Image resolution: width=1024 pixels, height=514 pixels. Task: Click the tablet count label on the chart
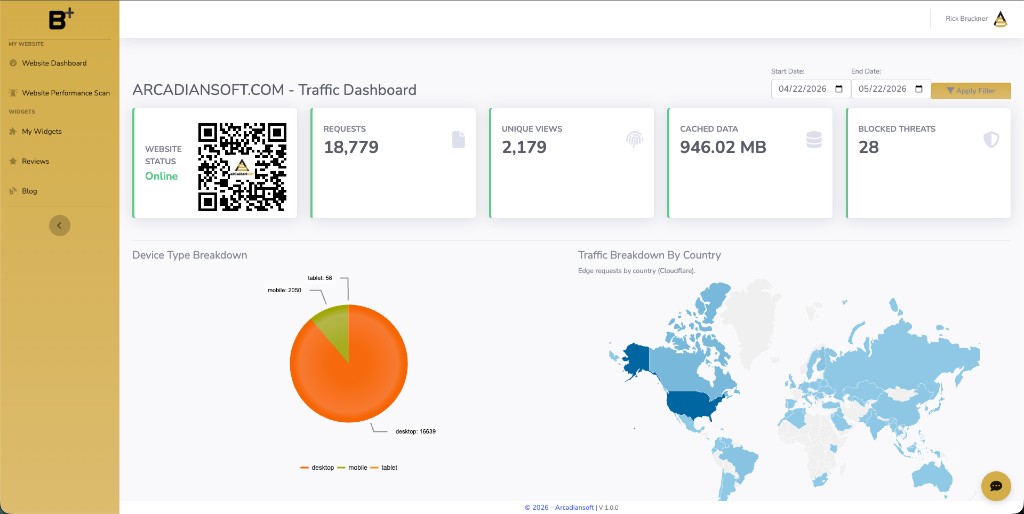pyautogui.click(x=320, y=278)
